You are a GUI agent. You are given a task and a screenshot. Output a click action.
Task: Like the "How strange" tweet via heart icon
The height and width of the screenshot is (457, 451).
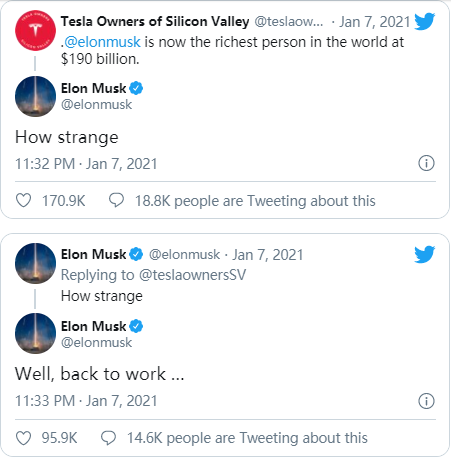click(x=24, y=201)
